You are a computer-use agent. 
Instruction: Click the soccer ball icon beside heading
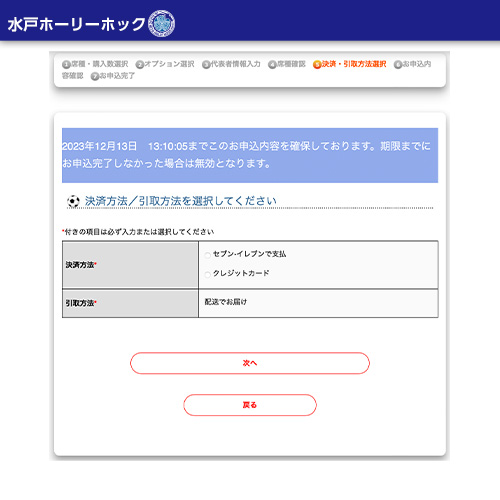73,201
